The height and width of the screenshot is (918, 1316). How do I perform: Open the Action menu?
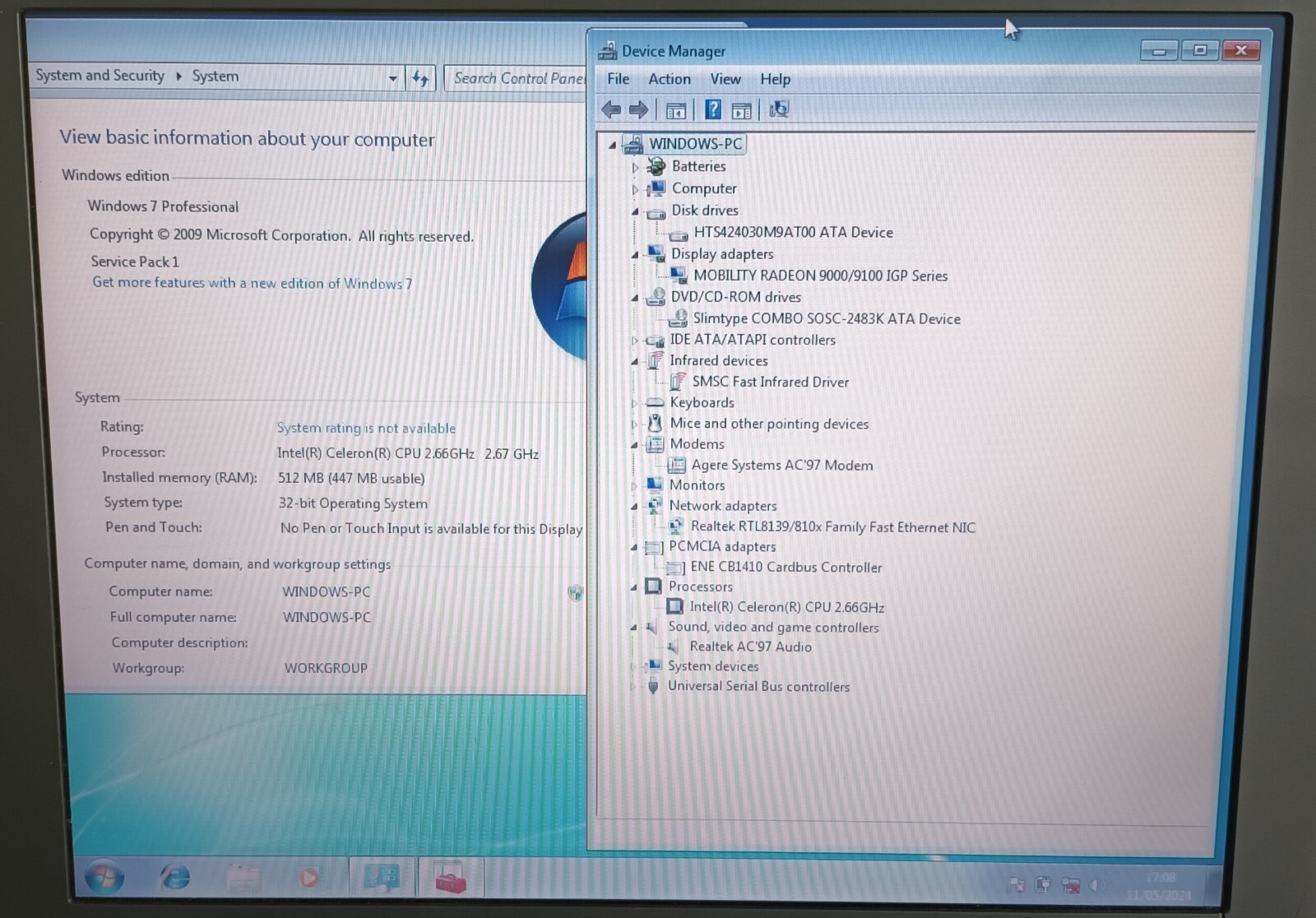click(670, 79)
